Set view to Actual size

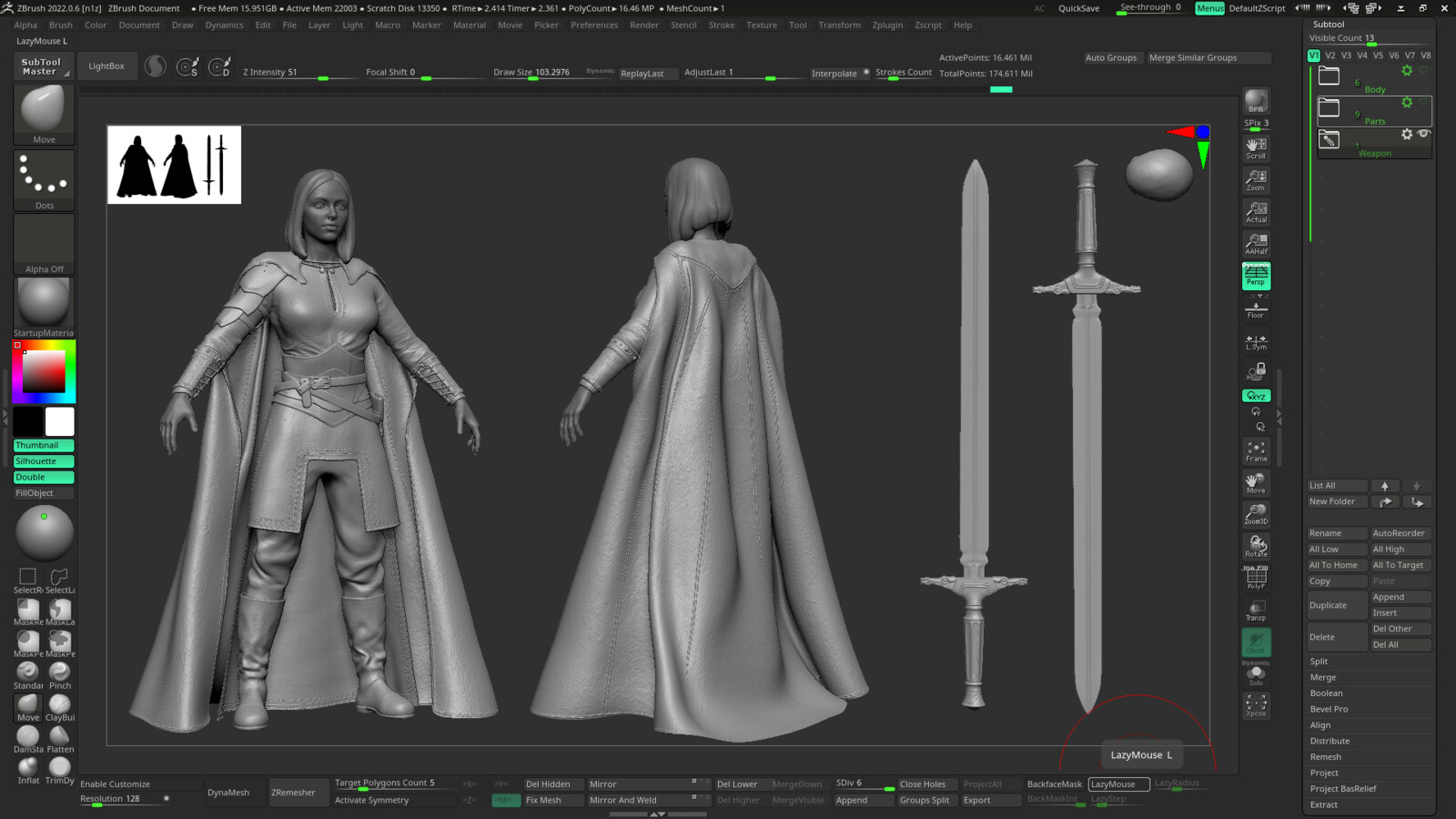(x=1256, y=212)
